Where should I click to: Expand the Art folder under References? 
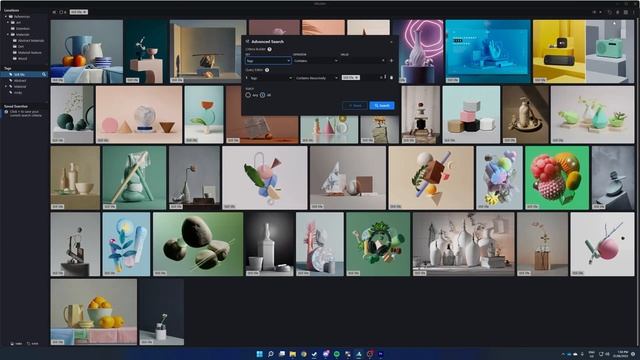tap(8, 23)
